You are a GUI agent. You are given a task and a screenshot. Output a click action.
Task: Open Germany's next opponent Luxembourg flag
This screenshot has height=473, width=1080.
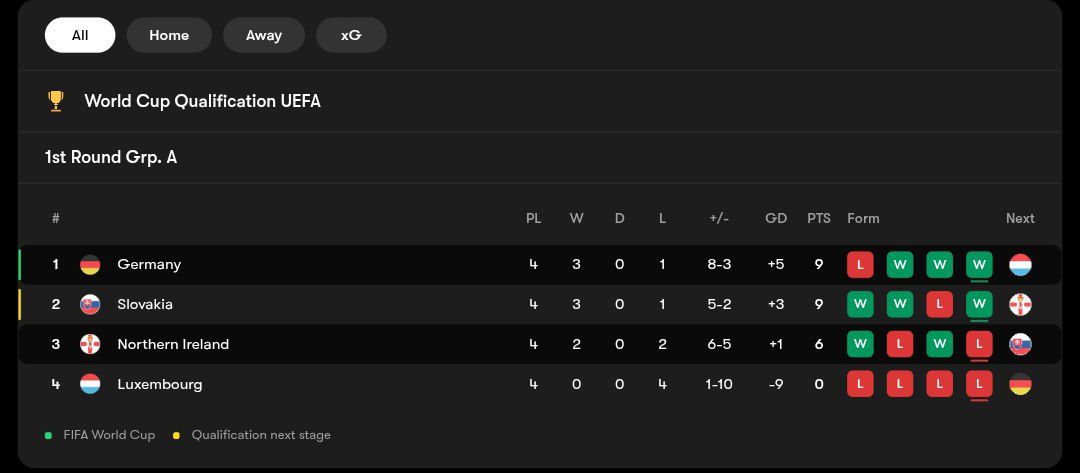1020,265
